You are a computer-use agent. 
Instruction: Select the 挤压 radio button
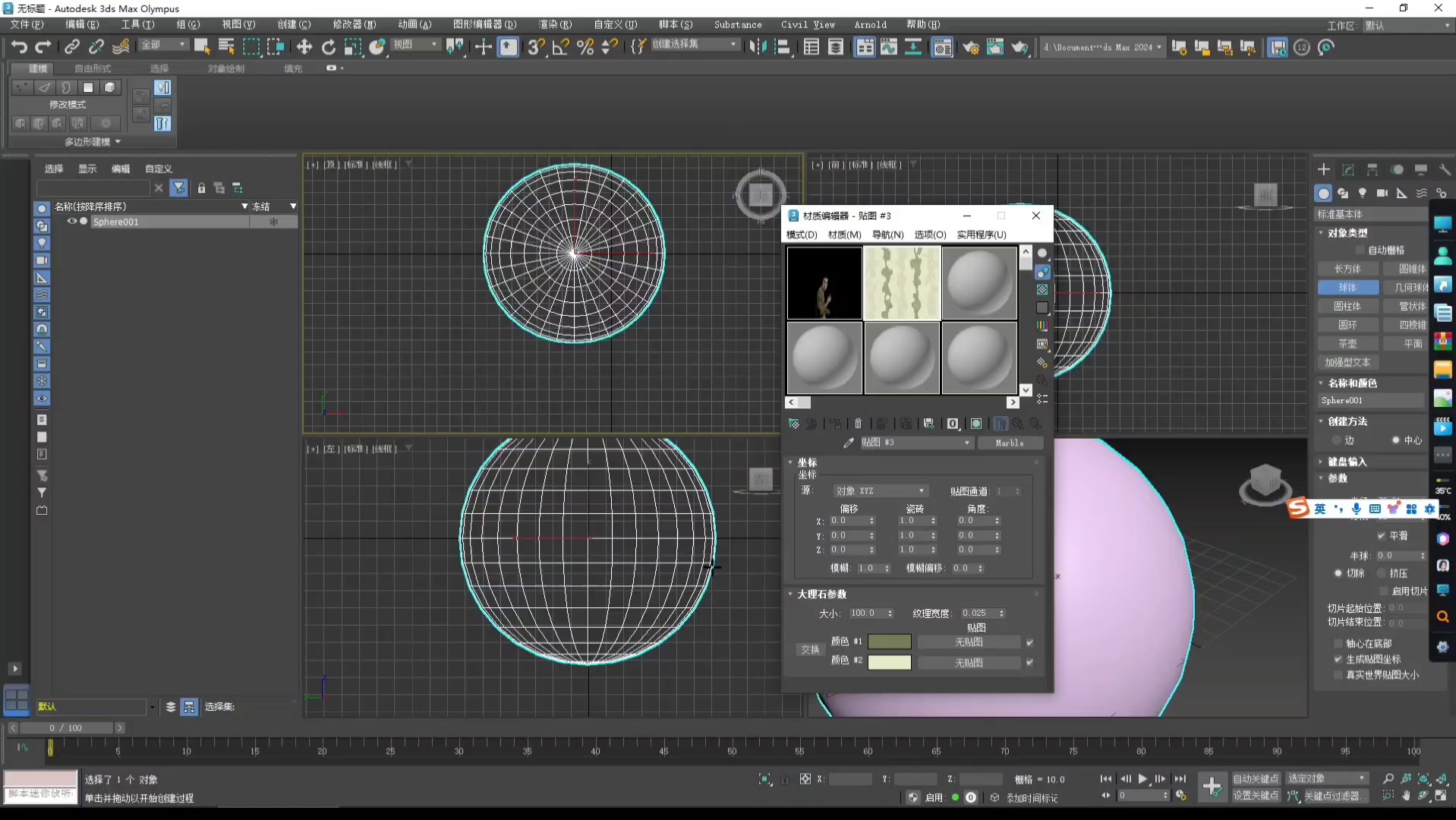[x=1382, y=572]
